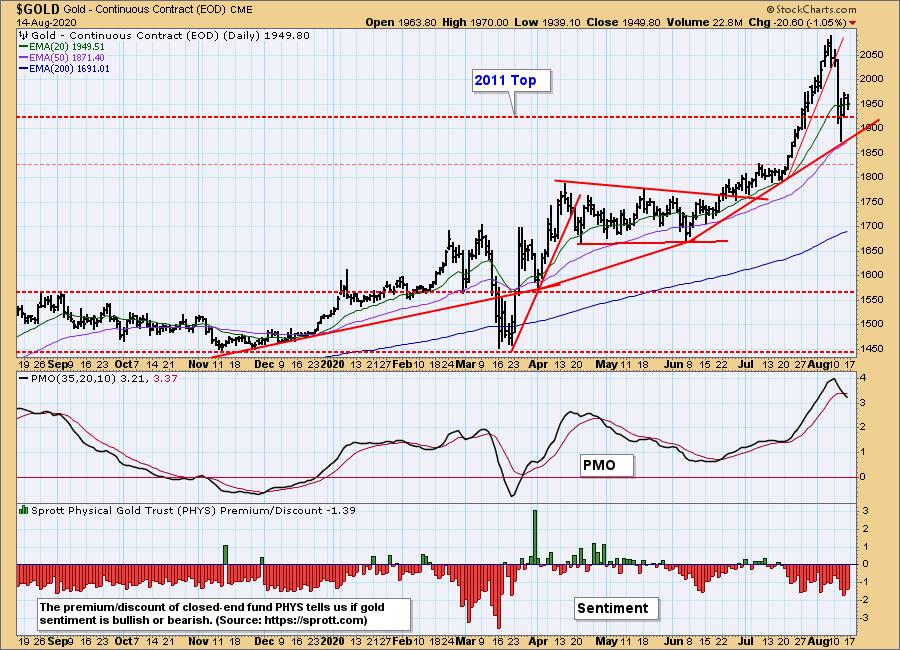The height and width of the screenshot is (650, 900).
Task: Click the EMA(50) 1871.40 legend entry
Action: pos(62,57)
